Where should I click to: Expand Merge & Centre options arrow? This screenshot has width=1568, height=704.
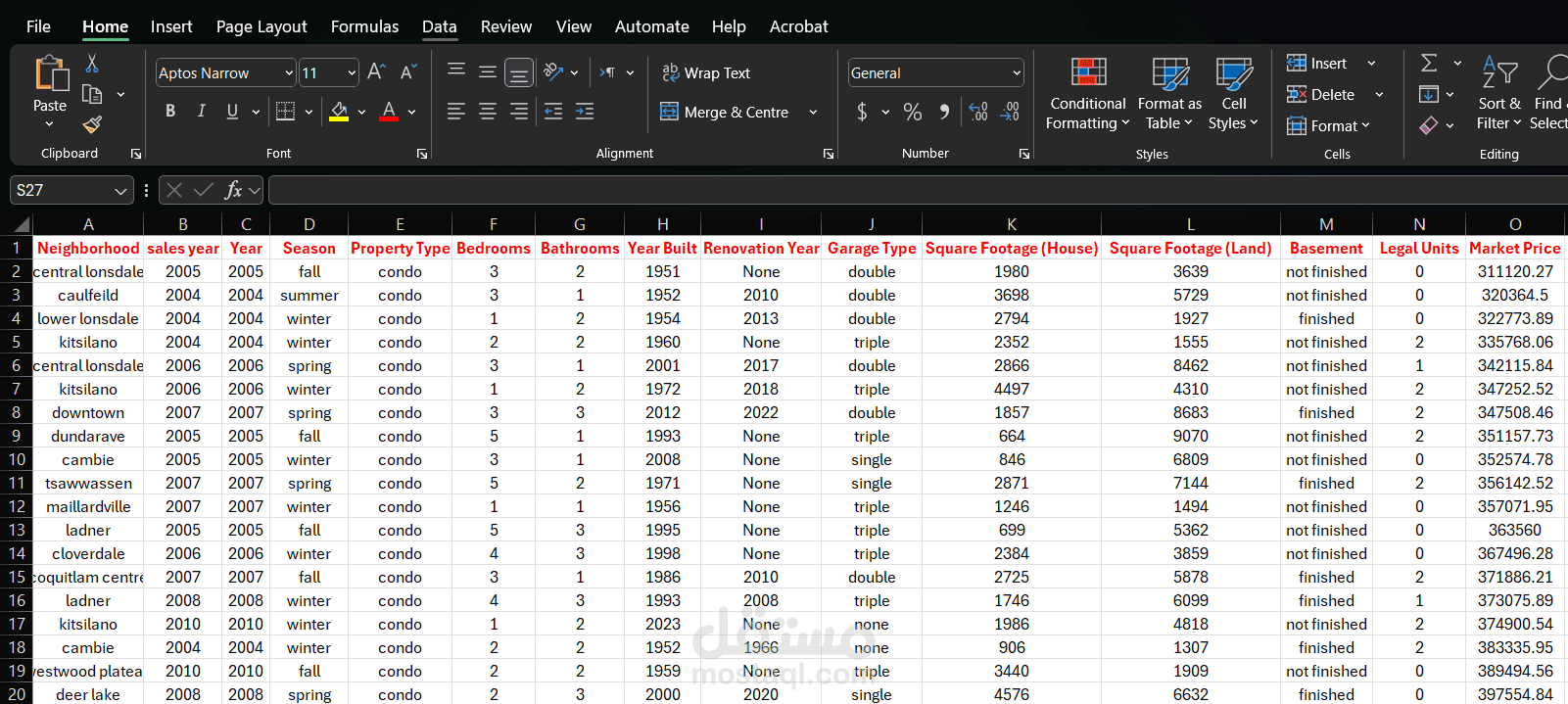(x=813, y=112)
